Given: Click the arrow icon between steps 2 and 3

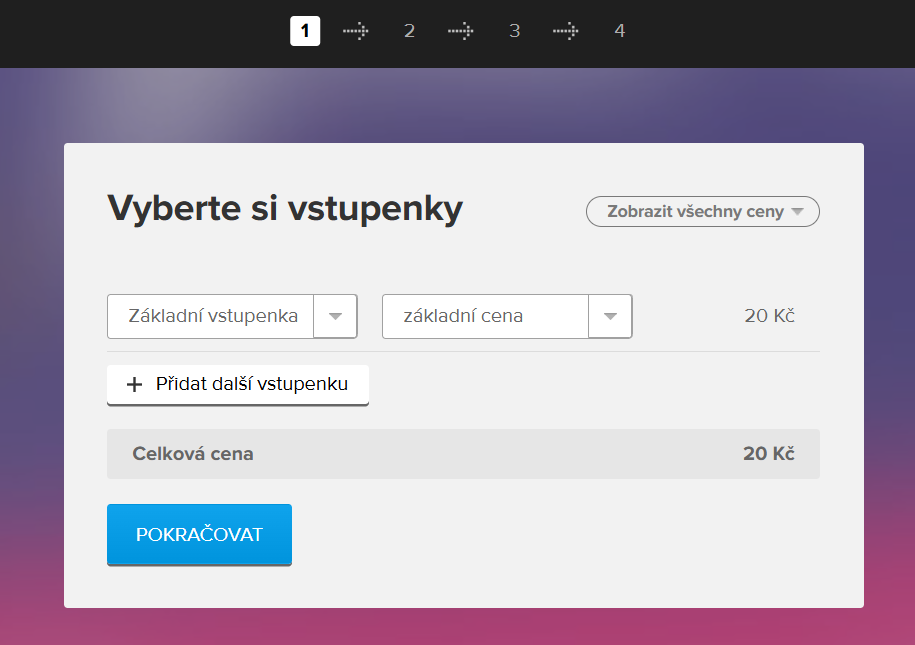Looking at the screenshot, I should click(x=461, y=30).
